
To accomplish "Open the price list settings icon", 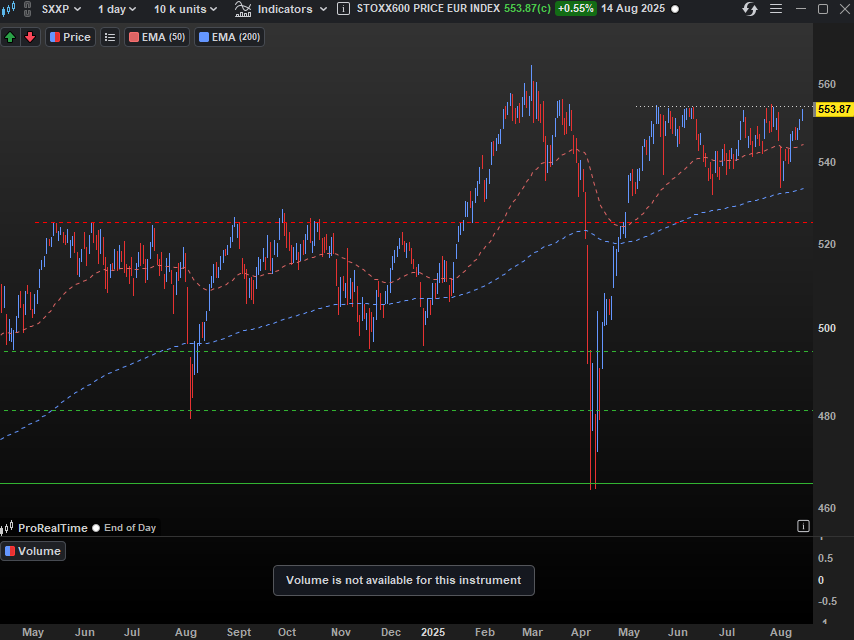I will (x=110, y=37).
